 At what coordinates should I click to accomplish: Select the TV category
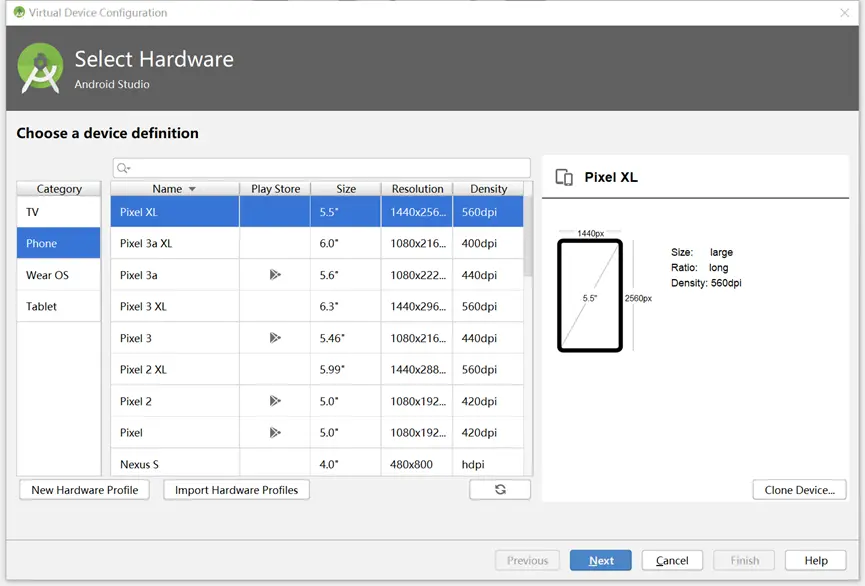pyautogui.click(x=58, y=212)
